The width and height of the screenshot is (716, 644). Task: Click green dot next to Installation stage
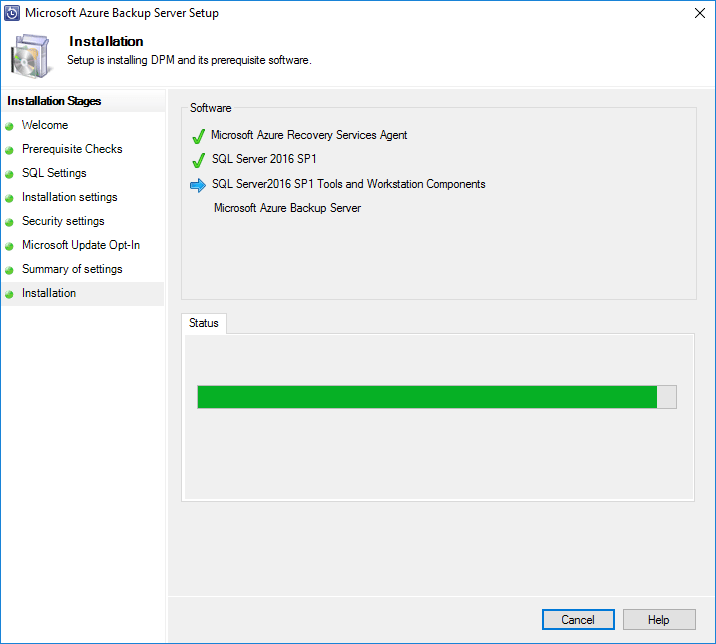pos(9,295)
